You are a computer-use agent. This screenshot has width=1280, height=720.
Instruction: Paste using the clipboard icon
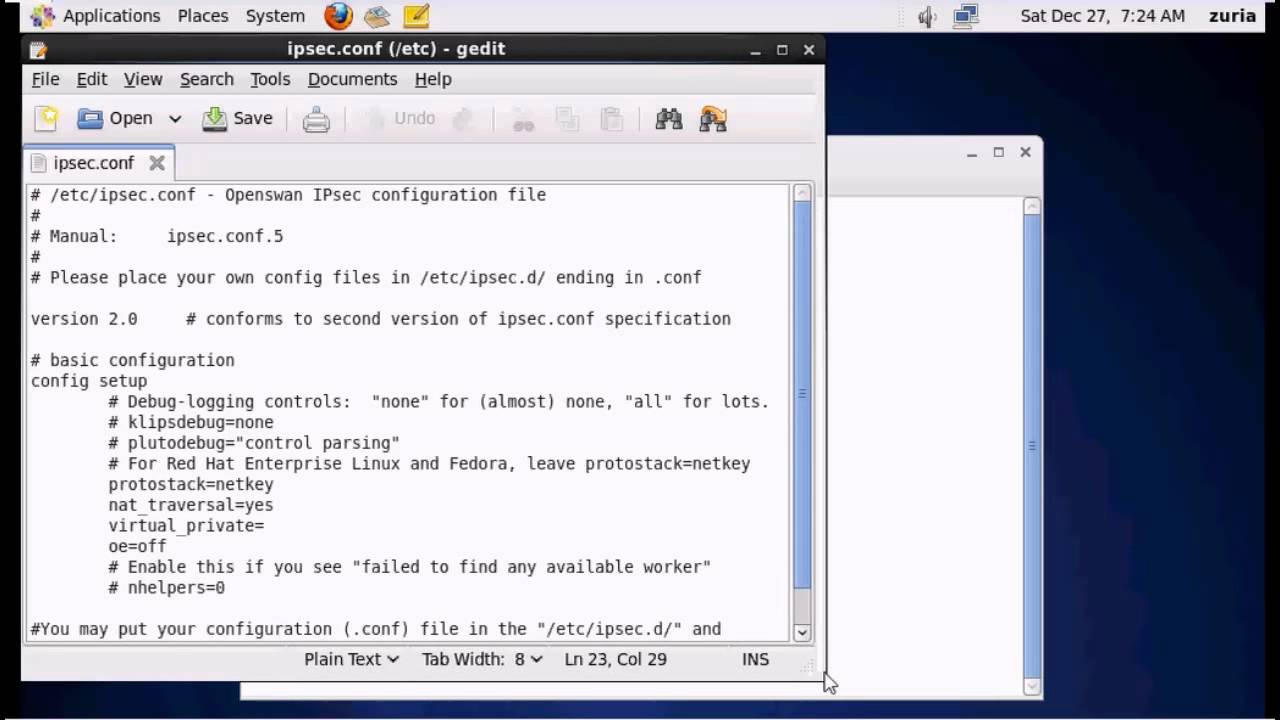[x=611, y=119]
